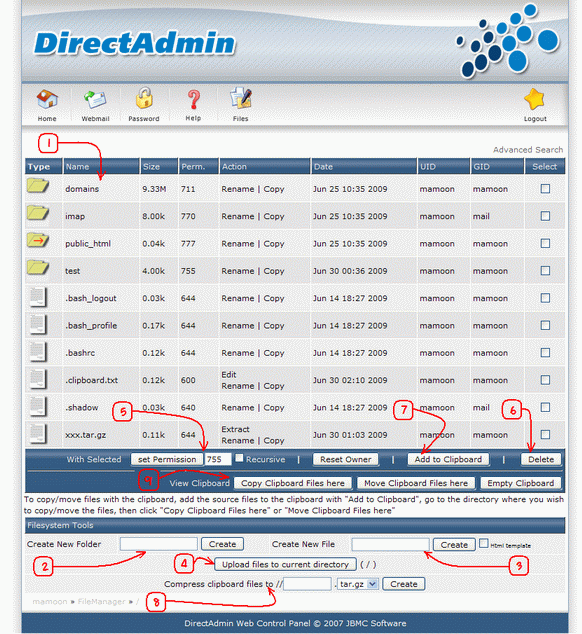Click the Delete button

point(541,459)
